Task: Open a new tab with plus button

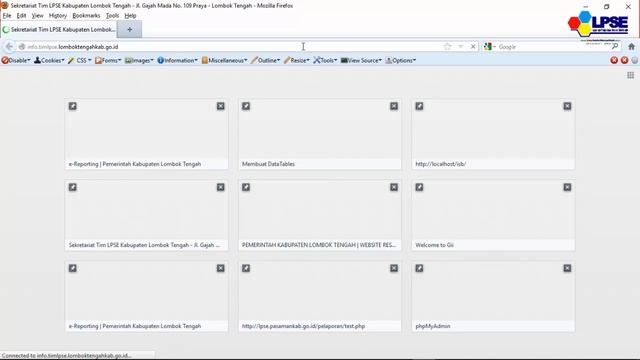Action: point(130,29)
